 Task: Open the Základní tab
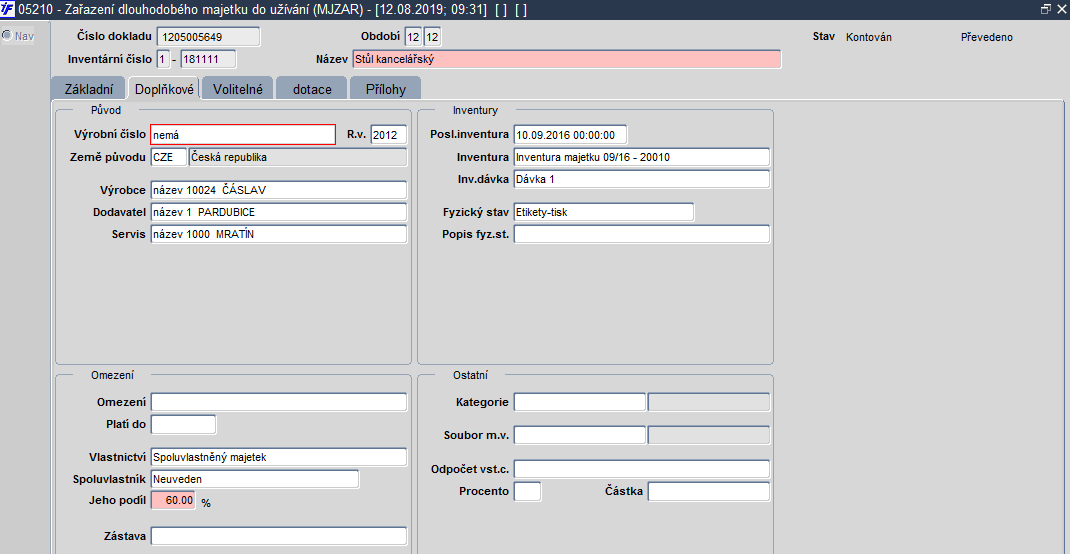coord(88,89)
